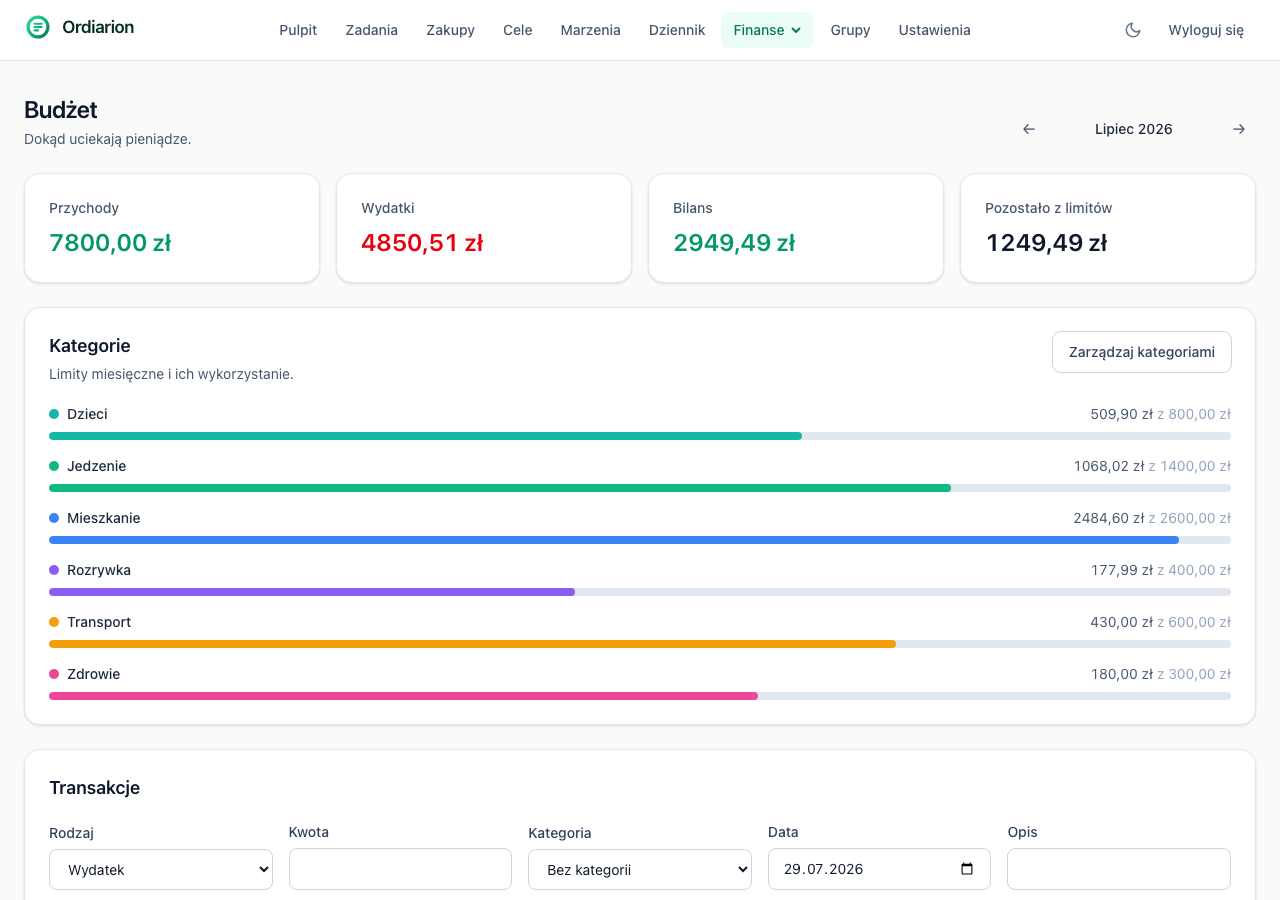Click the amount 177,99 zł z 400,00 zł

pos(1161,570)
